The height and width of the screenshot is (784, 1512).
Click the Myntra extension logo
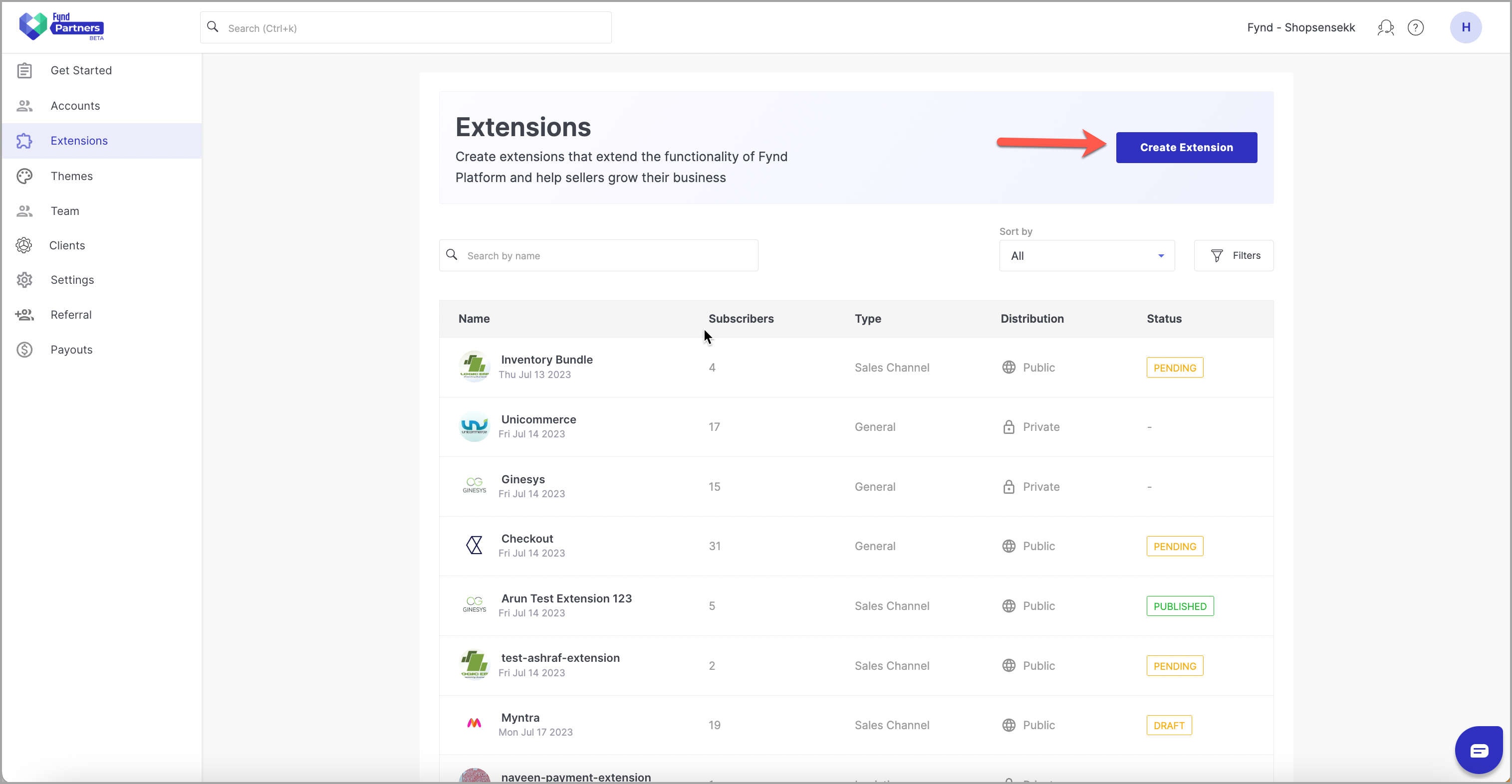pos(474,723)
